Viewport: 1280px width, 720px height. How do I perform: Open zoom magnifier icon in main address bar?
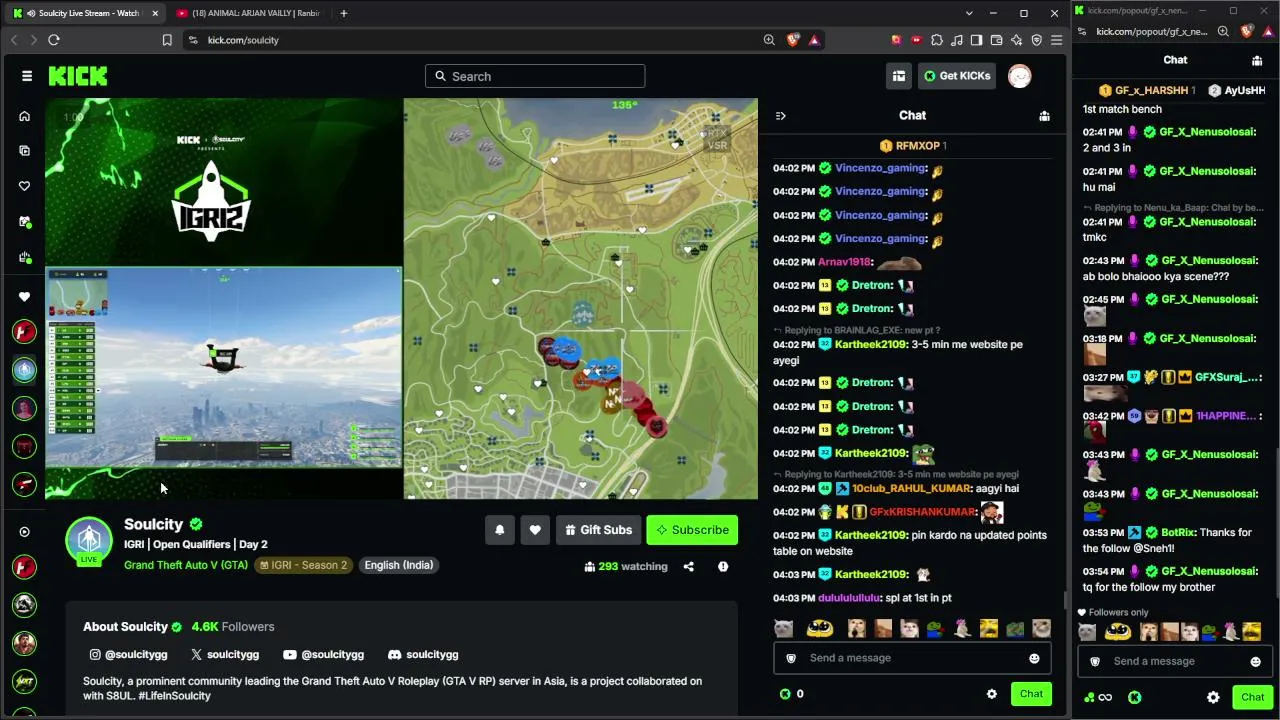click(x=769, y=40)
